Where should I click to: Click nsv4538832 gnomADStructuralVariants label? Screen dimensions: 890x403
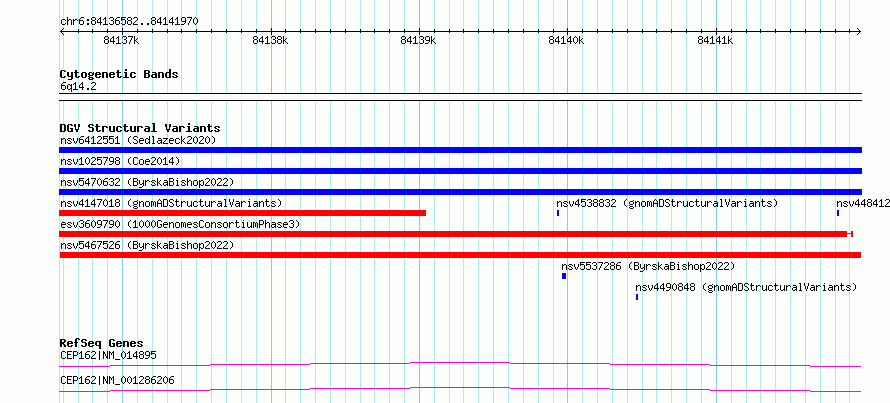coord(667,203)
